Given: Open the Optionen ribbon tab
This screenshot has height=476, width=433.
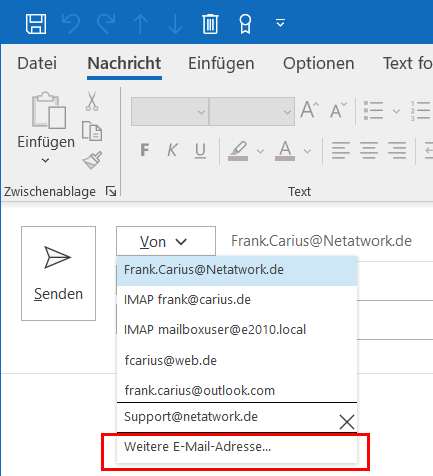Looking at the screenshot, I should [319, 63].
